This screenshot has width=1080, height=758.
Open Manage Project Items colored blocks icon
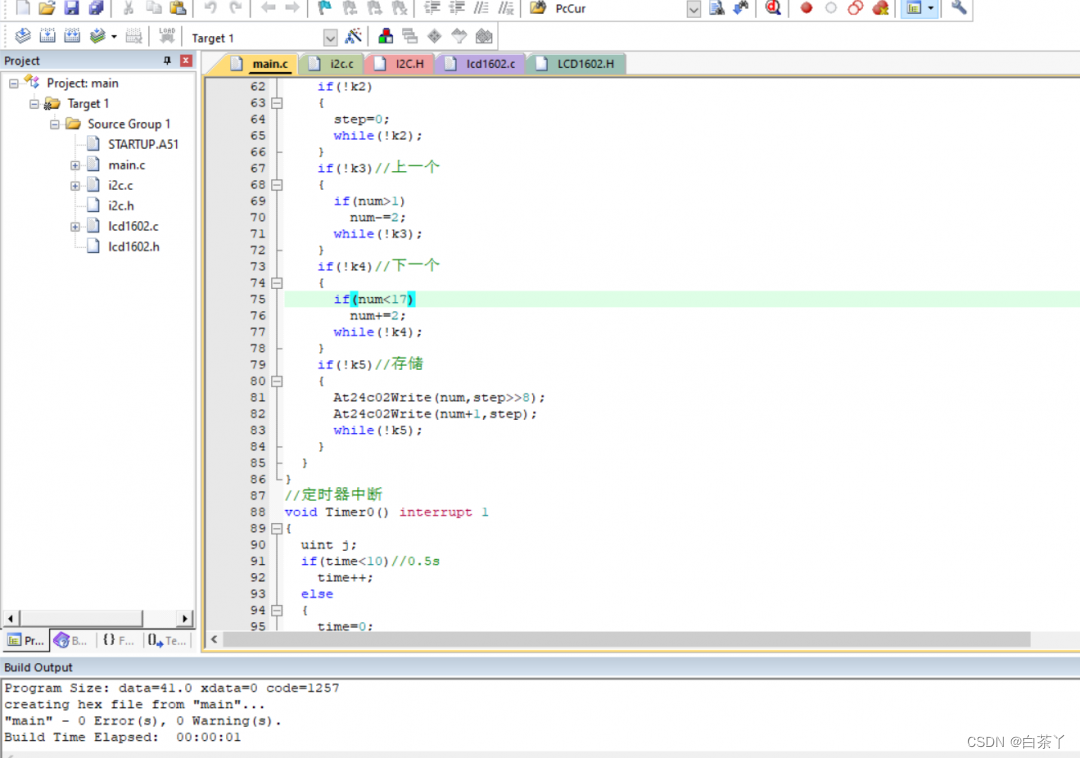tap(385, 37)
